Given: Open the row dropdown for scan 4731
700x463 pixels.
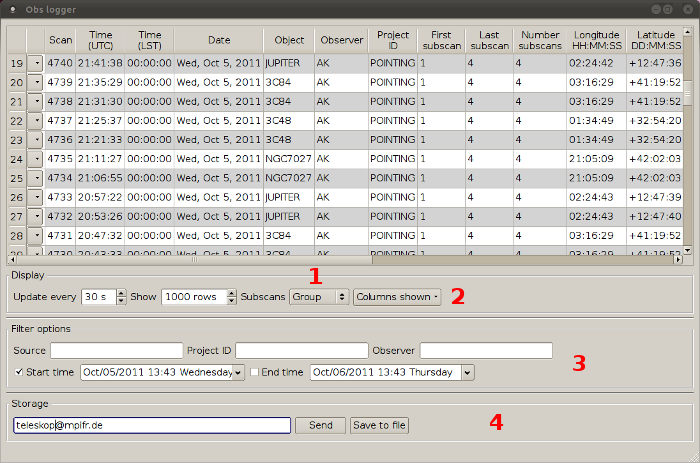Looking at the screenshot, I should [35, 236].
